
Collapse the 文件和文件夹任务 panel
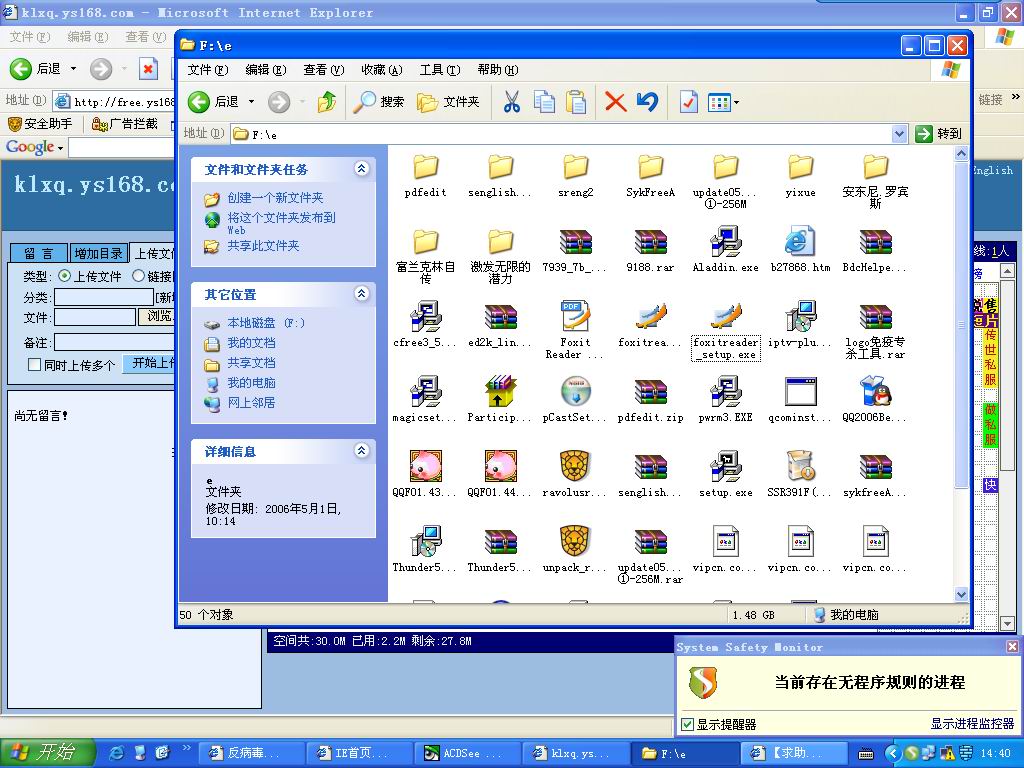(x=362, y=169)
